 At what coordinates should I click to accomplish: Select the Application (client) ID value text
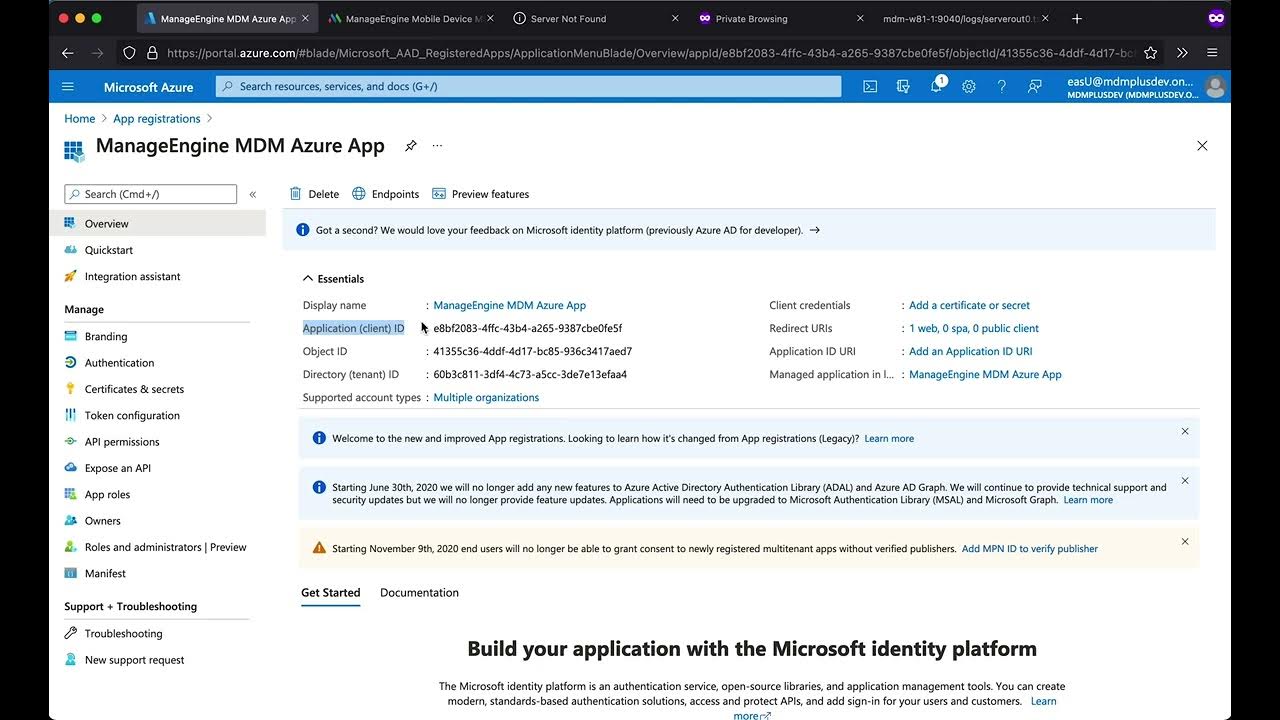pos(527,328)
